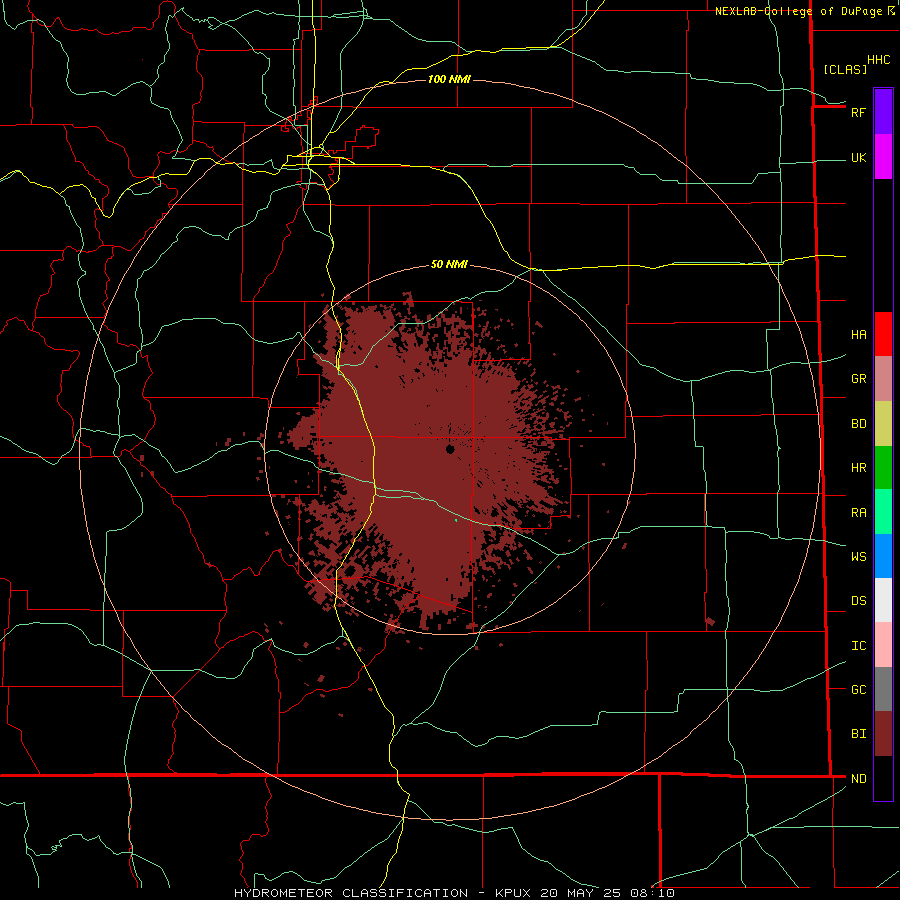Click the RA light-green legend swatch
Screen dimensions: 900x900
[x=883, y=512]
